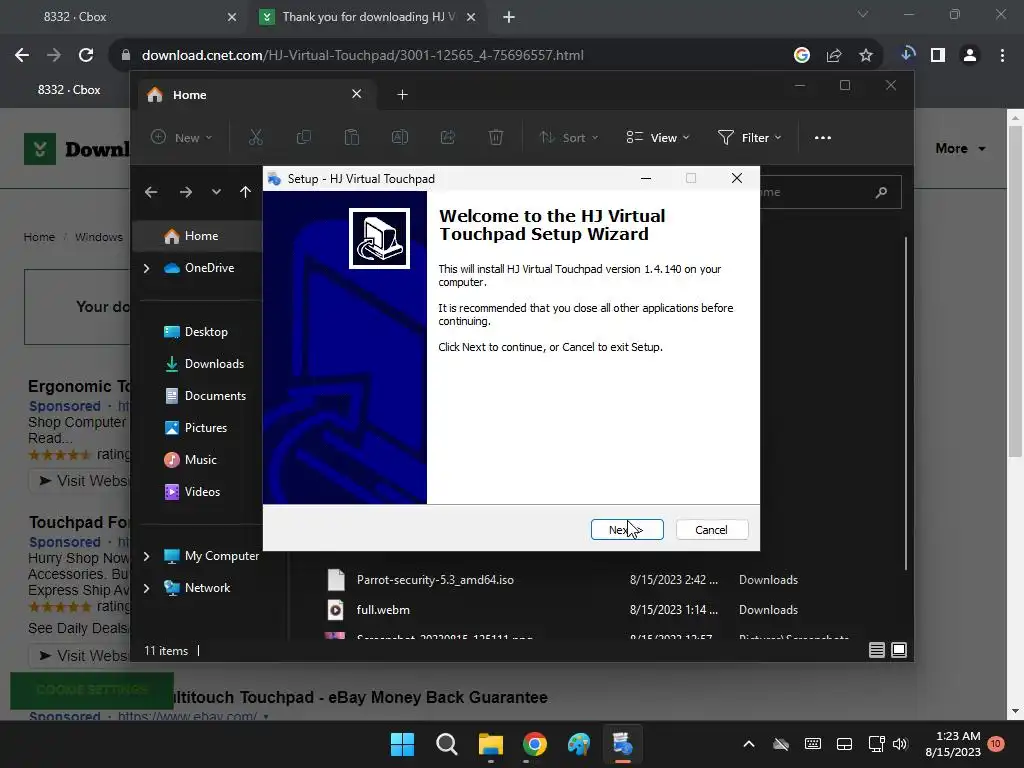Open Chrome three-dot menu
The width and height of the screenshot is (1024, 768).
point(1002,56)
